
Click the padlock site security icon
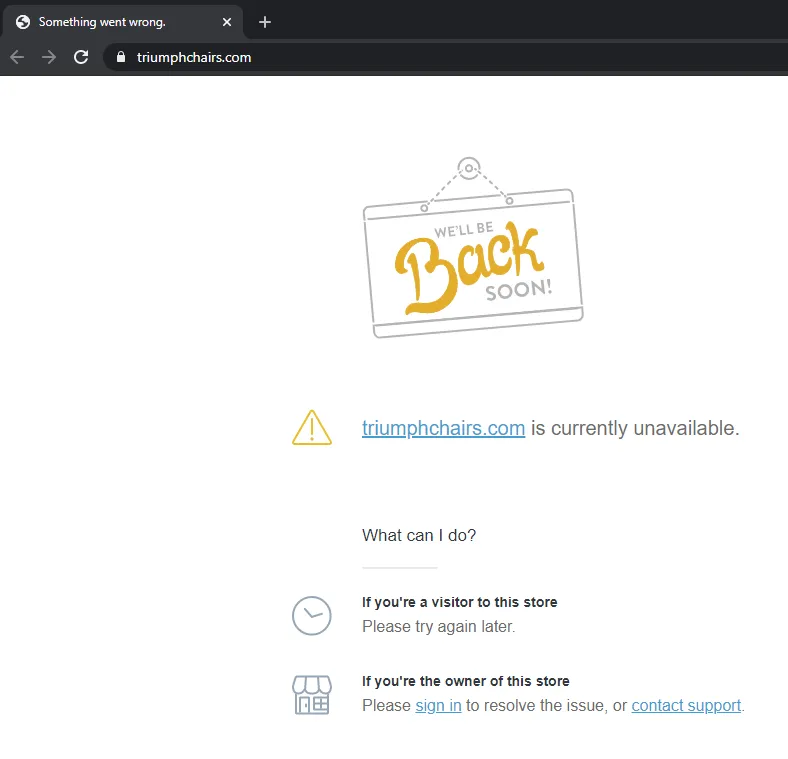(121, 57)
